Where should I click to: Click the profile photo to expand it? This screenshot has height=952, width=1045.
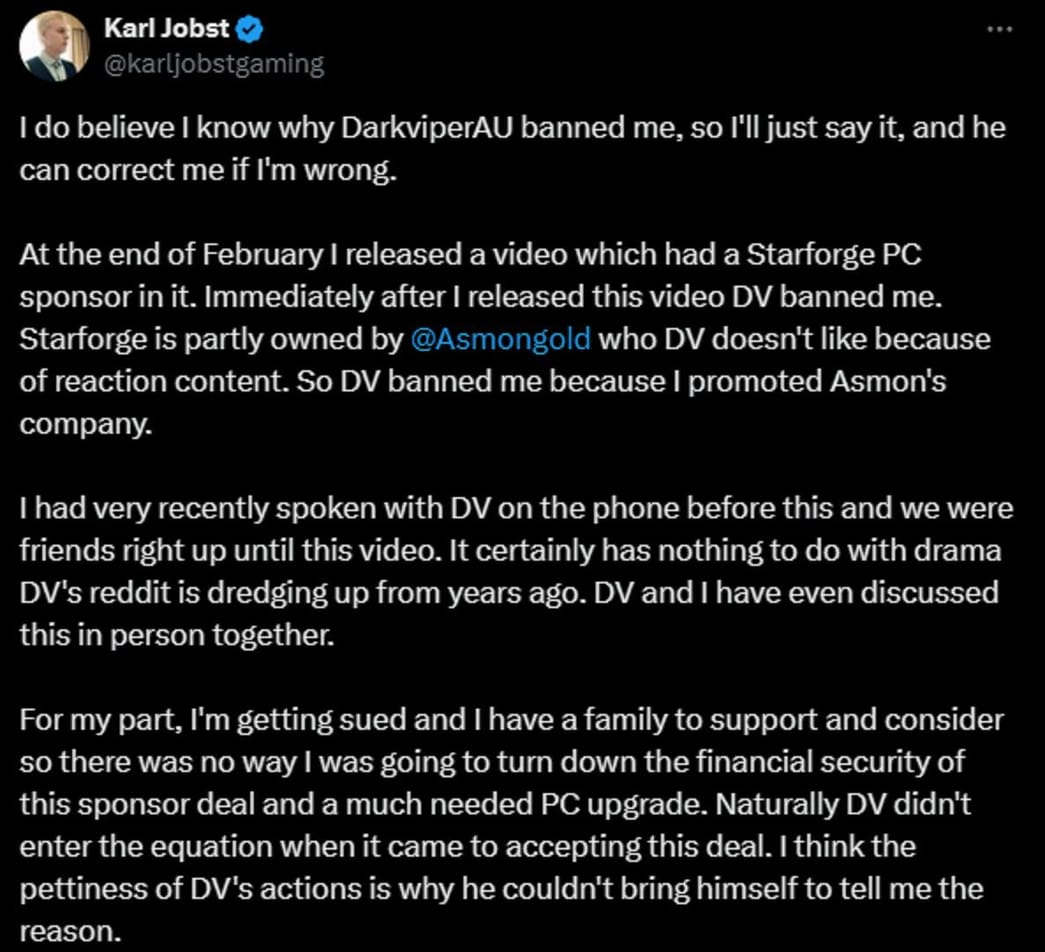tap(53, 42)
